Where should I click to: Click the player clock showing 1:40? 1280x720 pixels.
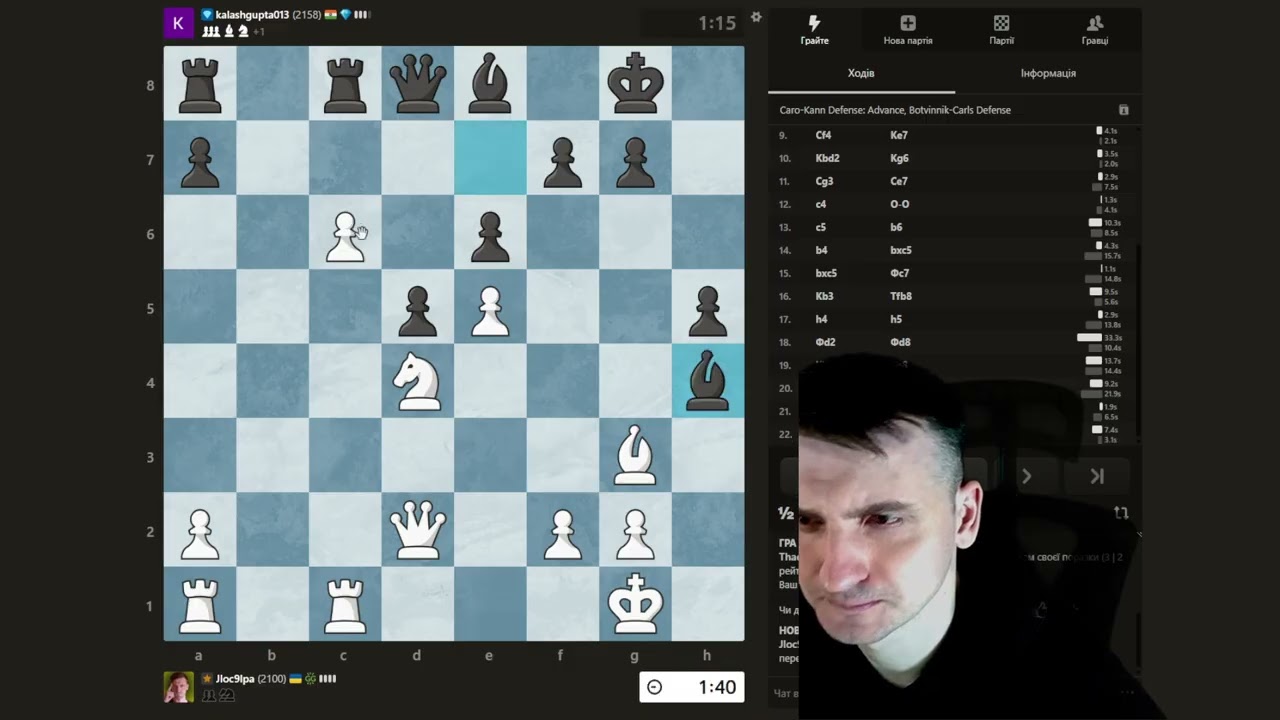(692, 687)
